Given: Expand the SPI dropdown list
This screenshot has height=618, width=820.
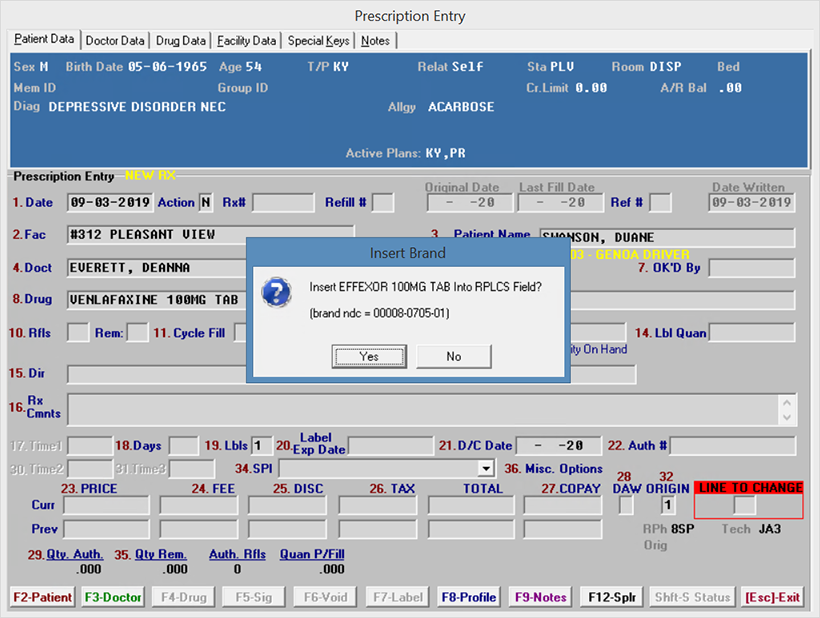Looking at the screenshot, I should click(x=486, y=468).
